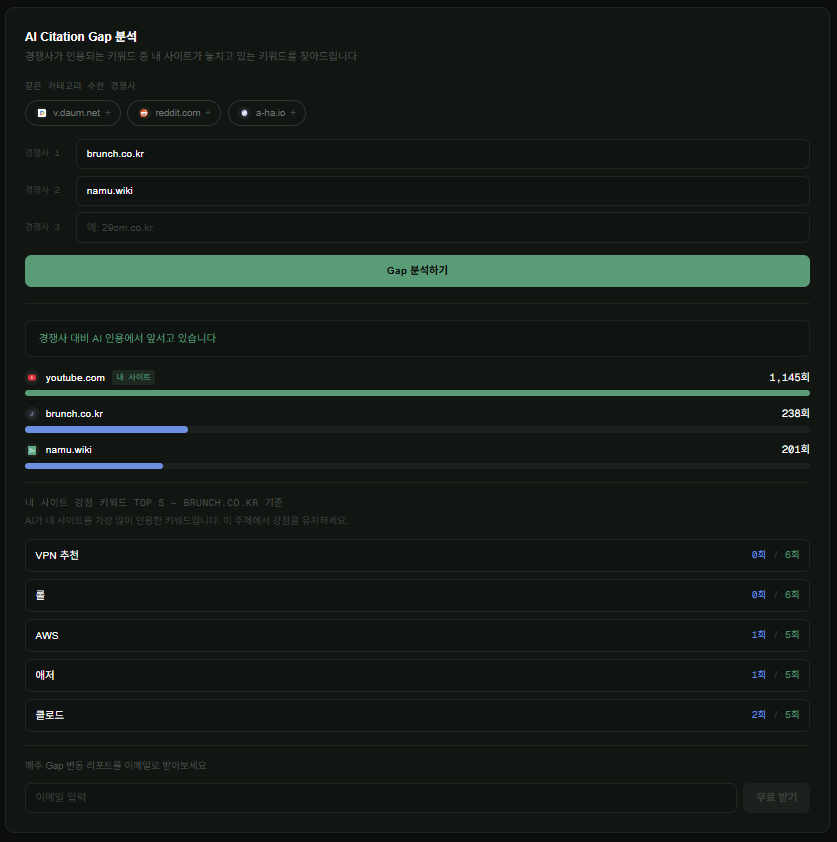This screenshot has width=837, height=842.
Task: Click the 무료 받기 button
Action: [776, 797]
